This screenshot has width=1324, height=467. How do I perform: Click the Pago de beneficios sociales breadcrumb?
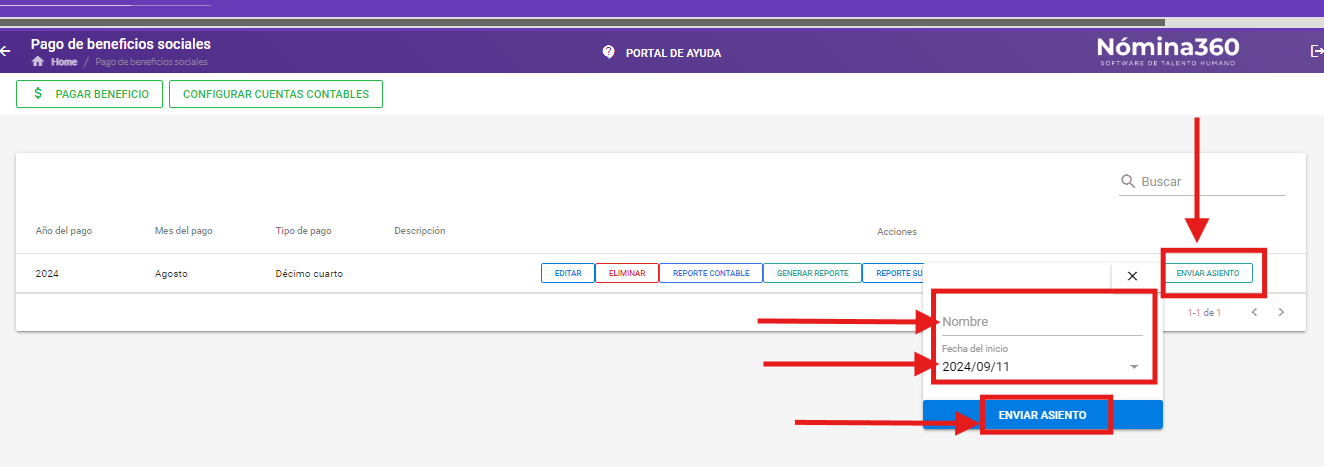(x=152, y=62)
